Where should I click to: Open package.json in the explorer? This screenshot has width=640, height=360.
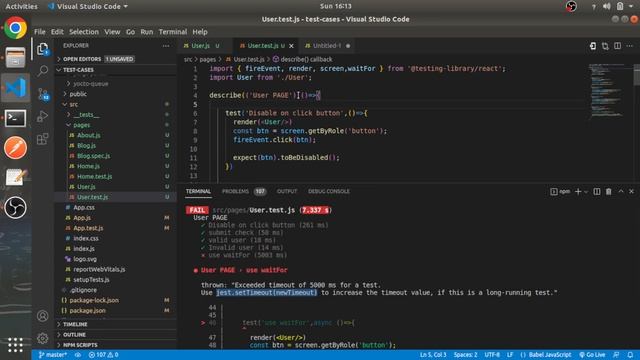point(116,311)
